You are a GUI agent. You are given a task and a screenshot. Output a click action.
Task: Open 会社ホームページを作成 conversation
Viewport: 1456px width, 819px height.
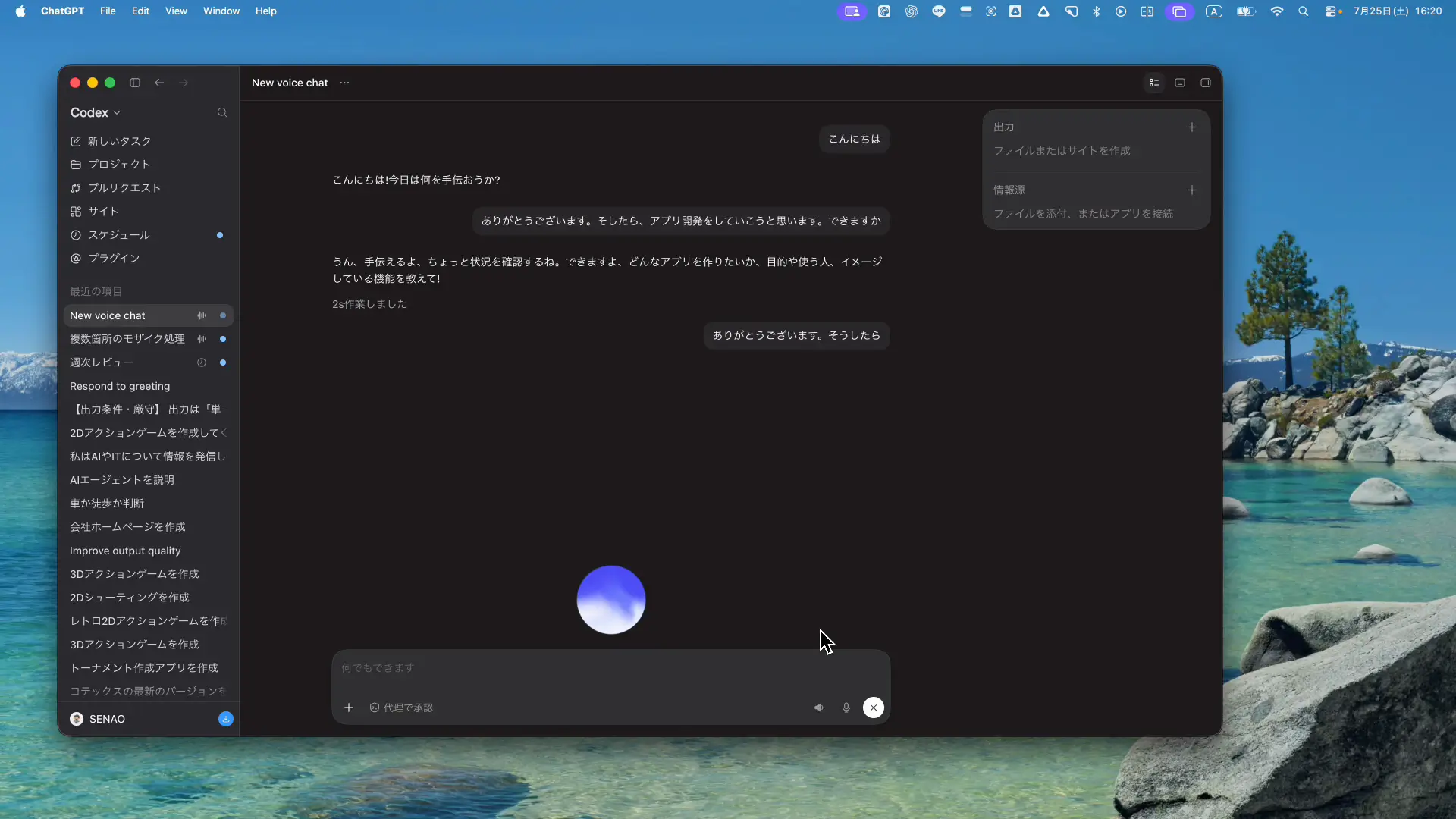[149, 527]
